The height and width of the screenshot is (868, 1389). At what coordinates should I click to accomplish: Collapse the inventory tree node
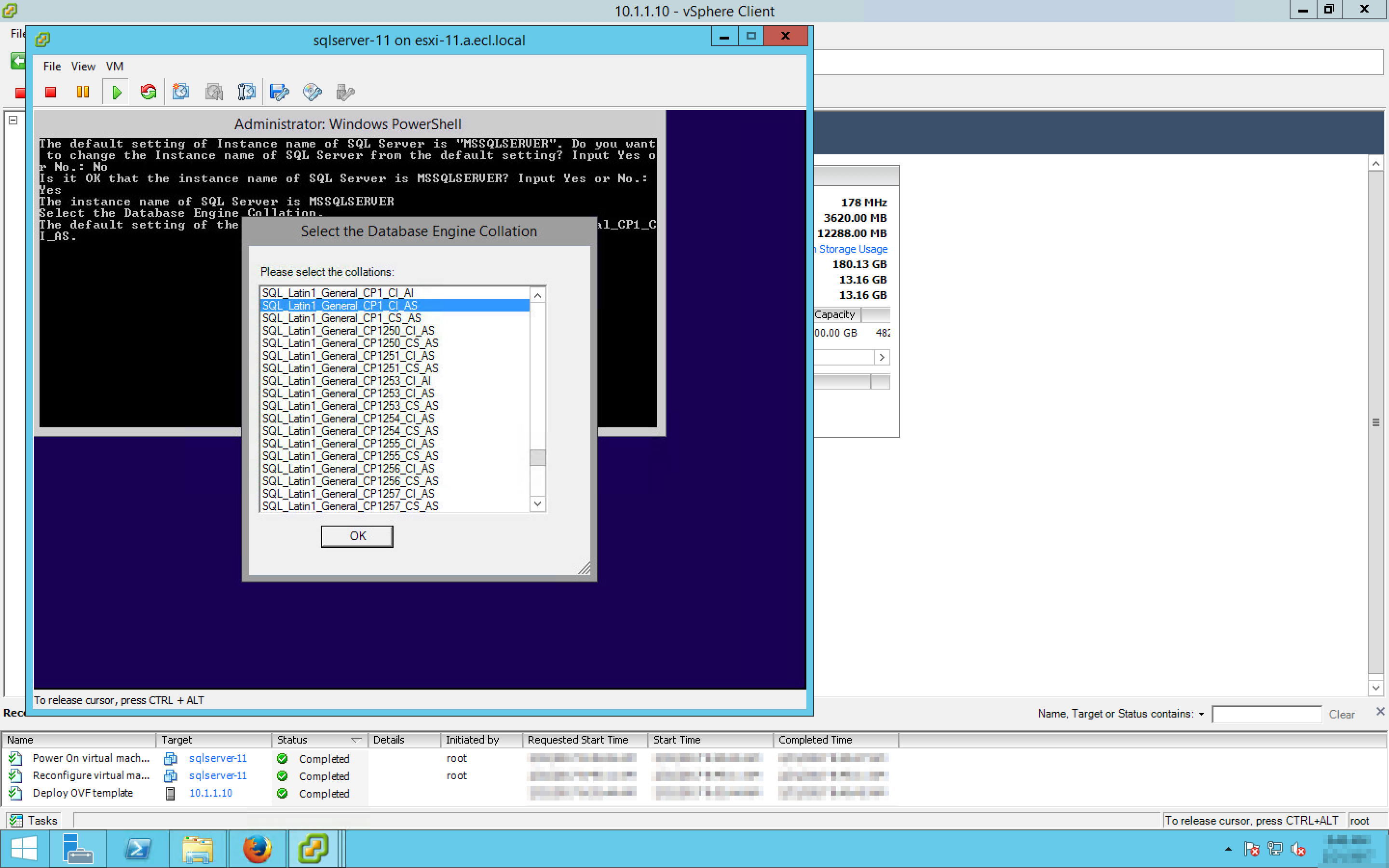click(x=13, y=120)
